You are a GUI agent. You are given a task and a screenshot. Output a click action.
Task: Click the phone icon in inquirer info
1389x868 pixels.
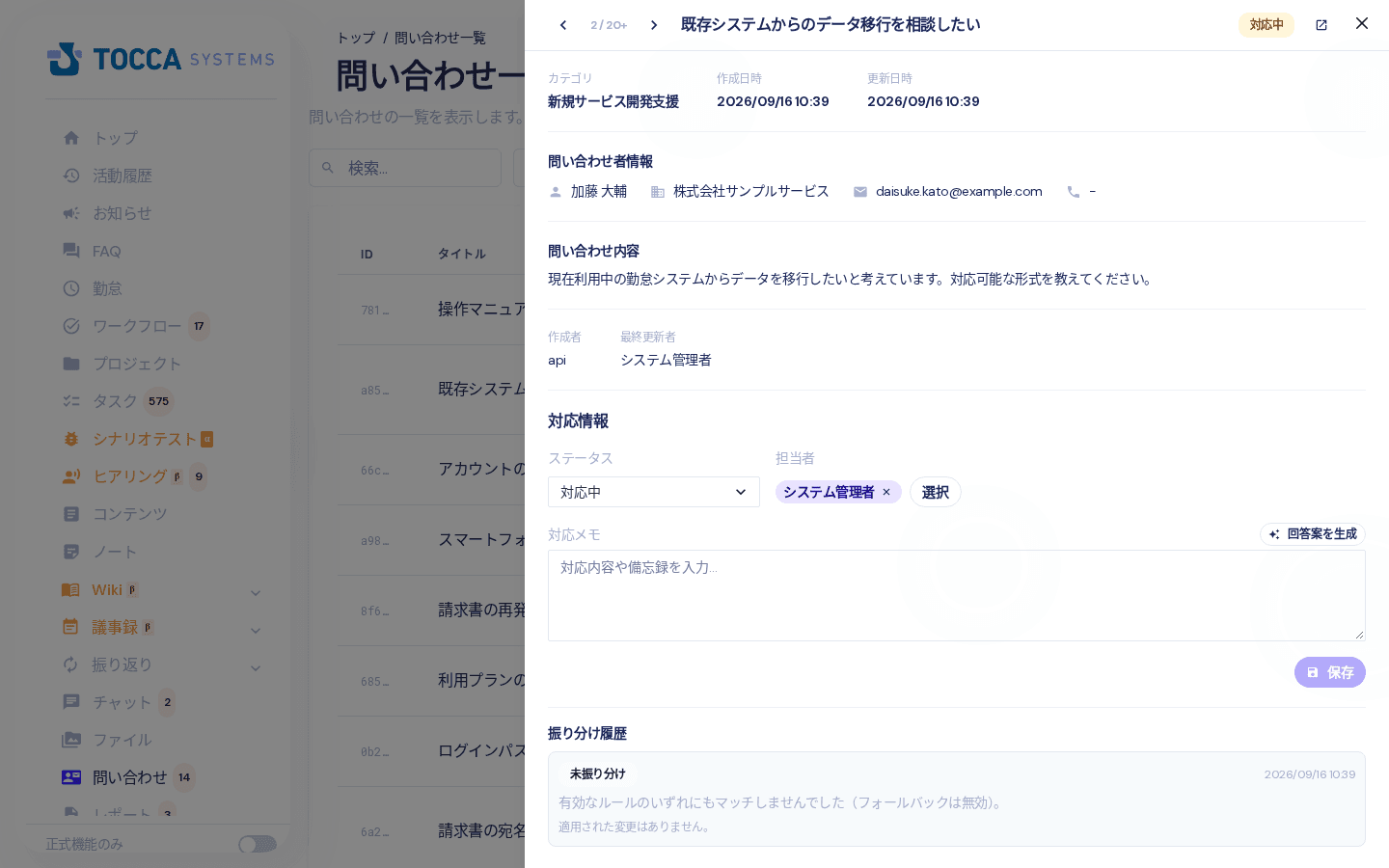pyautogui.click(x=1074, y=192)
